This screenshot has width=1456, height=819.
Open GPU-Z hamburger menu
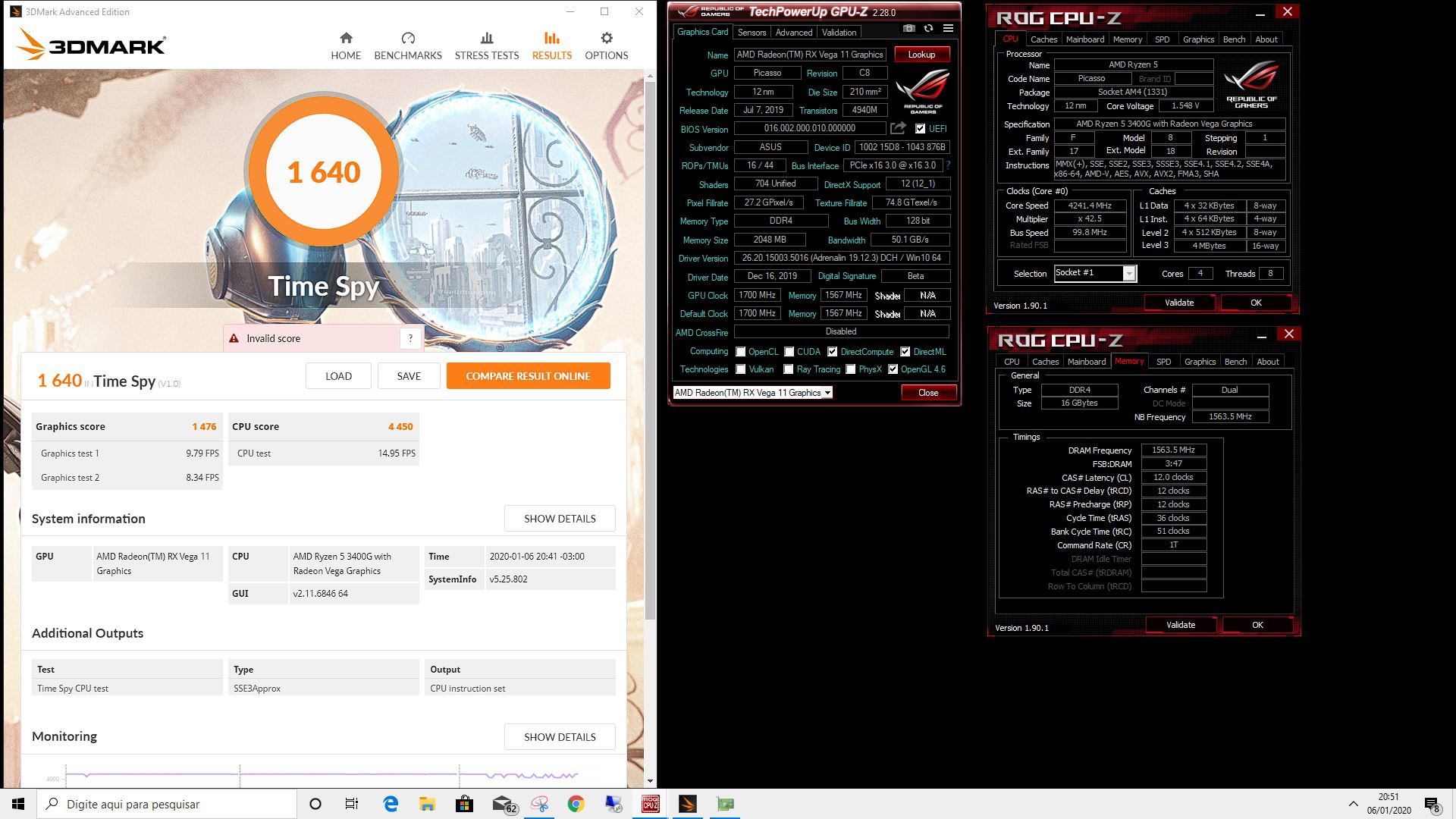coord(948,29)
